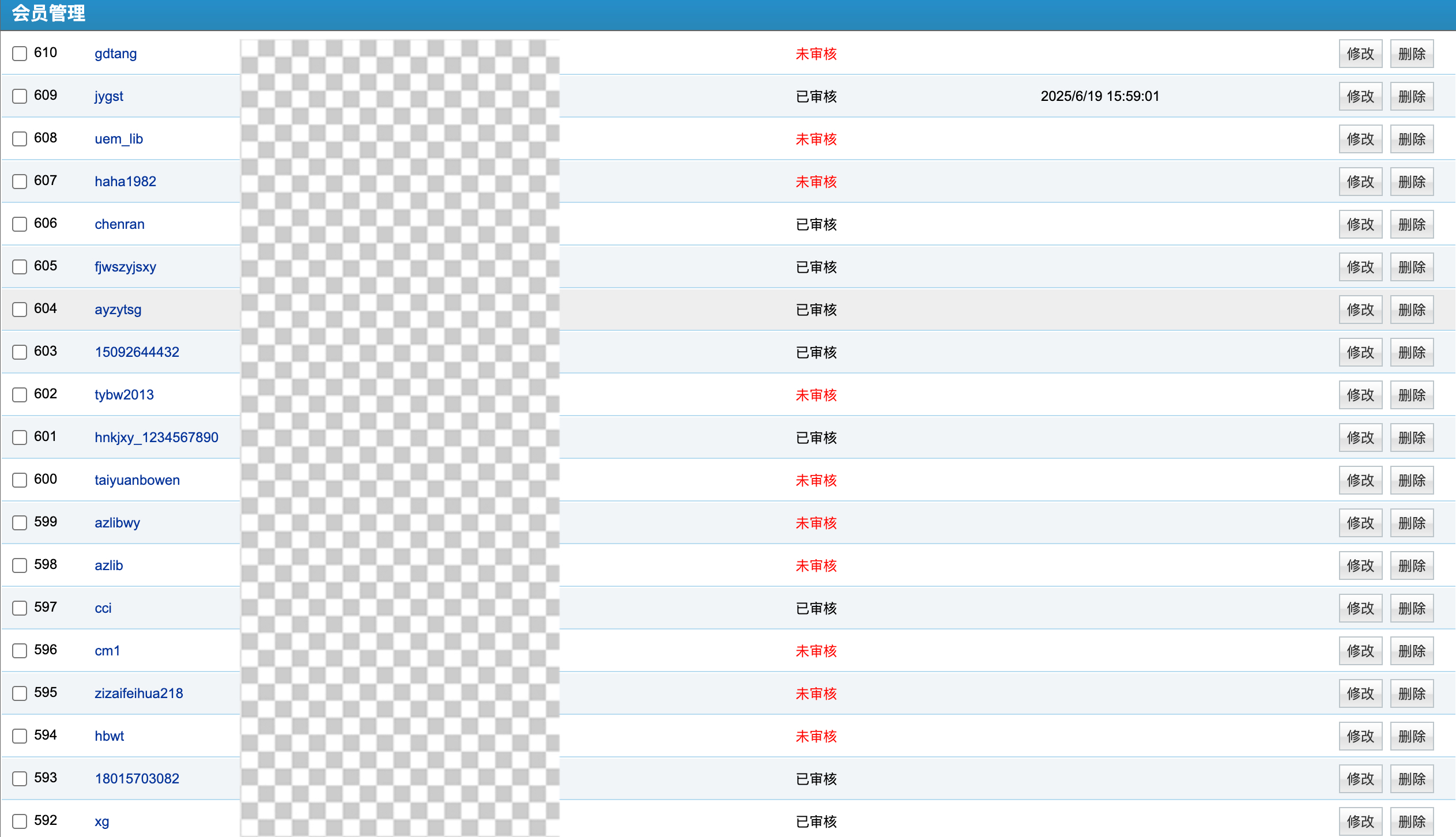The image size is (1456, 837).
Task: Toggle checkbox for member 601
Action: coord(20,438)
